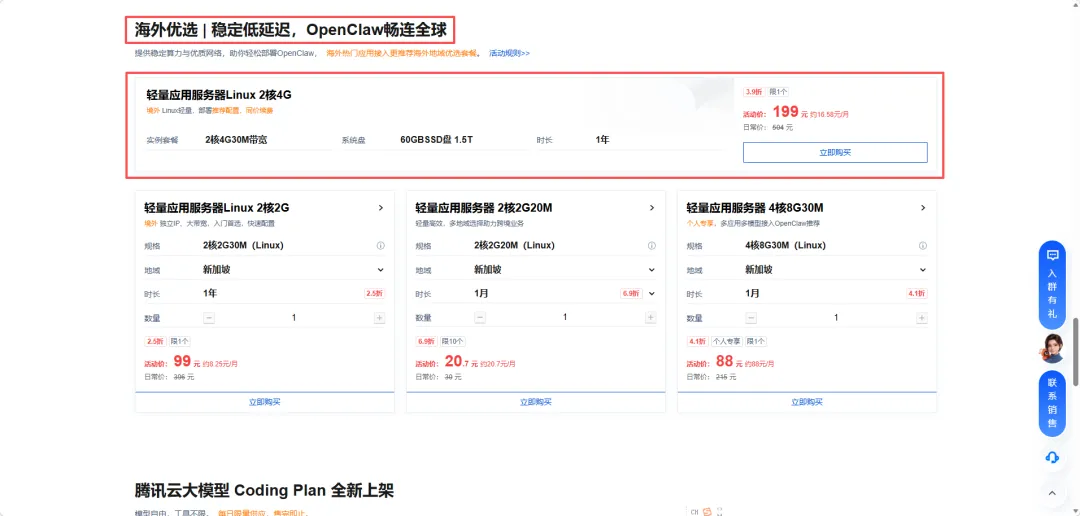Click the 199 元 price

[x=790, y=112]
